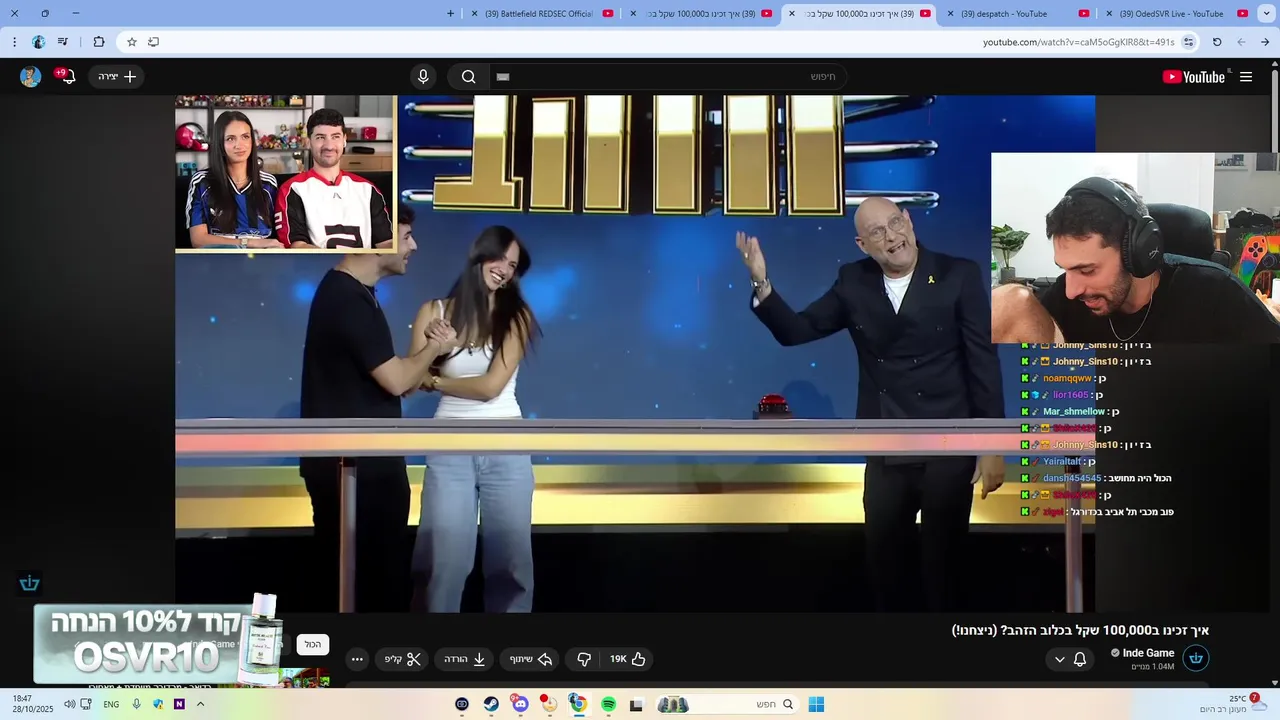Share the video via שיתוף button

click(x=531, y=659)
